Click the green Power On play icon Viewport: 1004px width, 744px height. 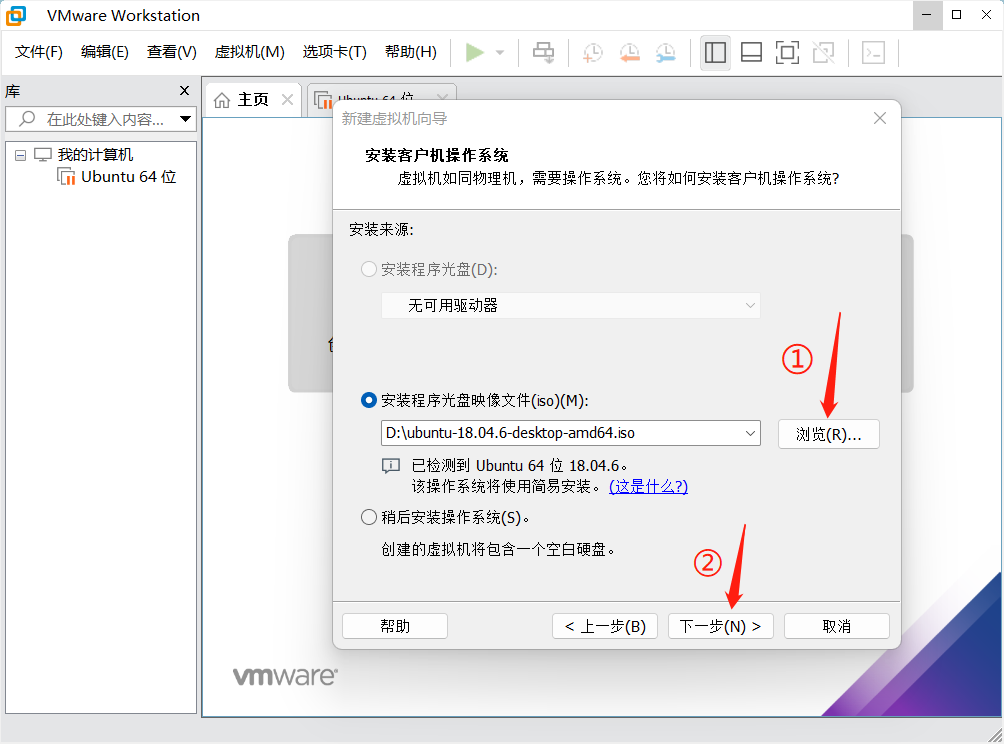(474, 53)
